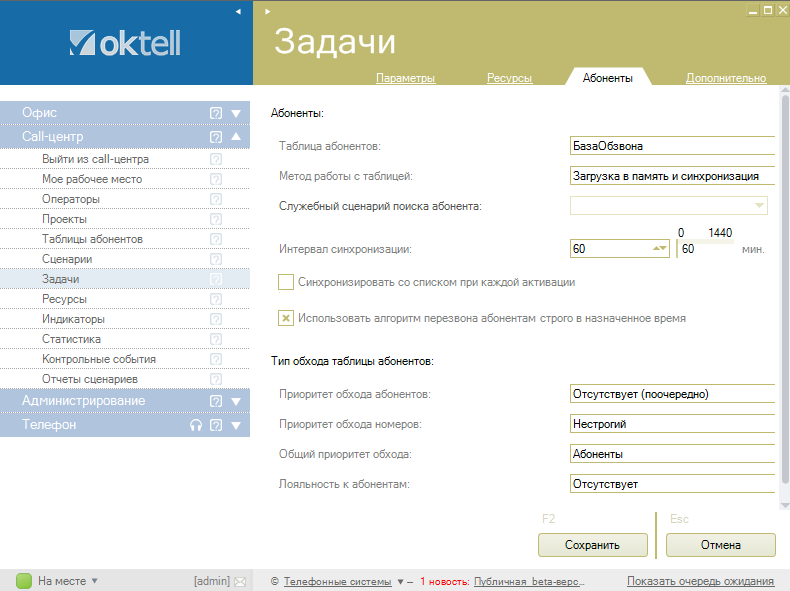Click green status icon На месте
This screenshot has height=591, width=790.
(x=24, y=580)
